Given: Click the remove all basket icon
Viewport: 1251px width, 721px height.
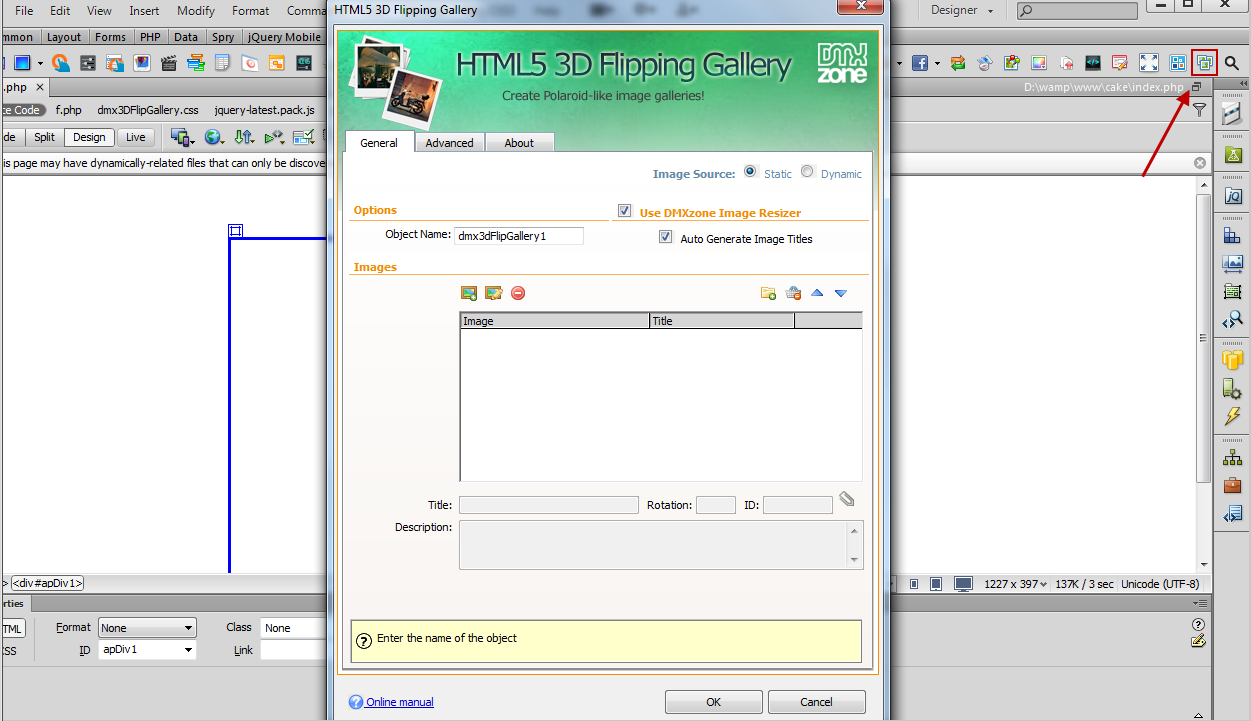Looking at the screenshot, I should [793, 293].
